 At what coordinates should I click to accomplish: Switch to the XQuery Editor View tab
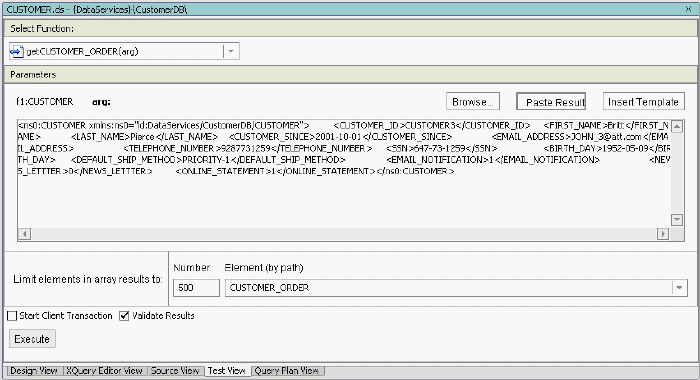(x=104, y=371)
